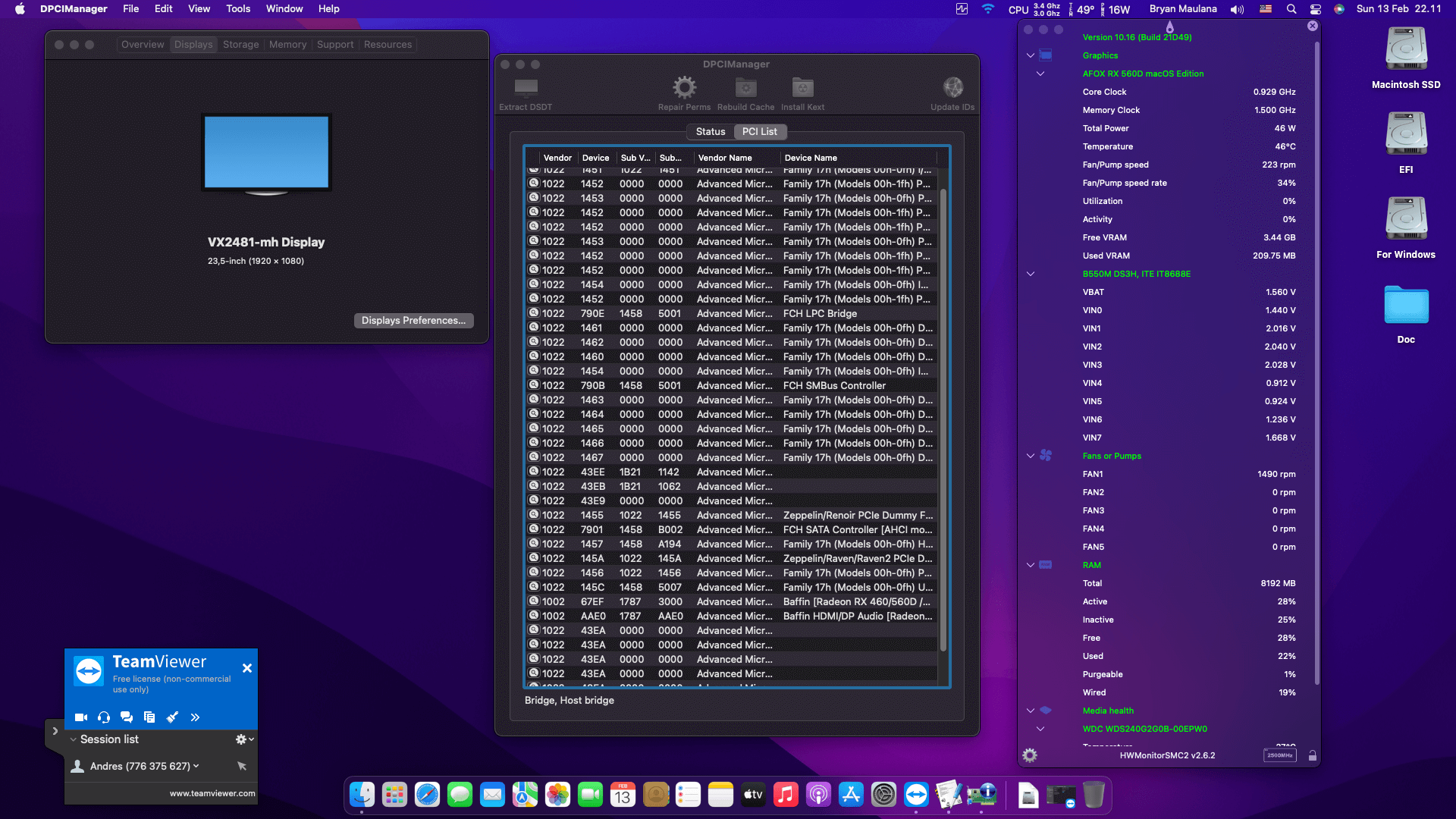The height and width of the screenshot is (819, 1456).
Task: Show more TeamViewer tools with double arrow
Action: pyautogui.click(x=195, y=717)
